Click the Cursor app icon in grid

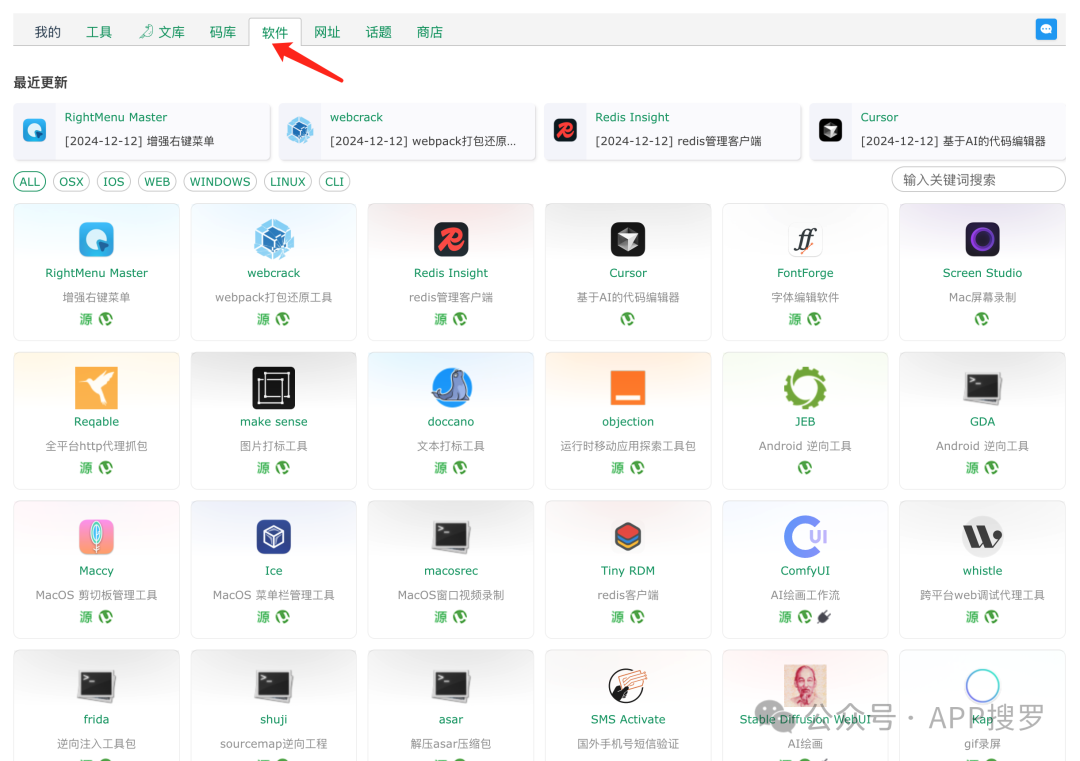pos(628,240)
